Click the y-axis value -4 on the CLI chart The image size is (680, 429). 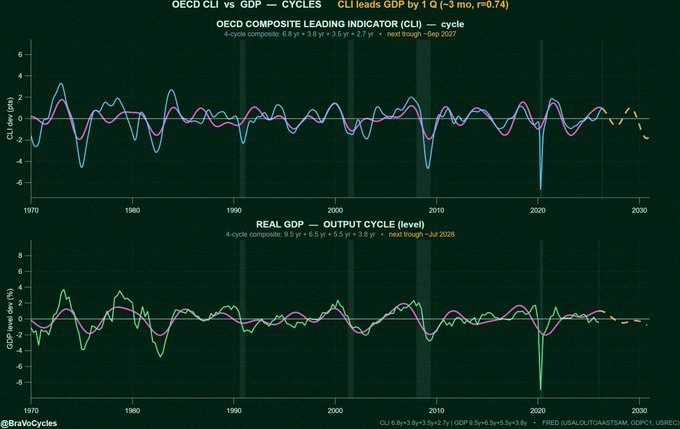[x=20, y=161]
